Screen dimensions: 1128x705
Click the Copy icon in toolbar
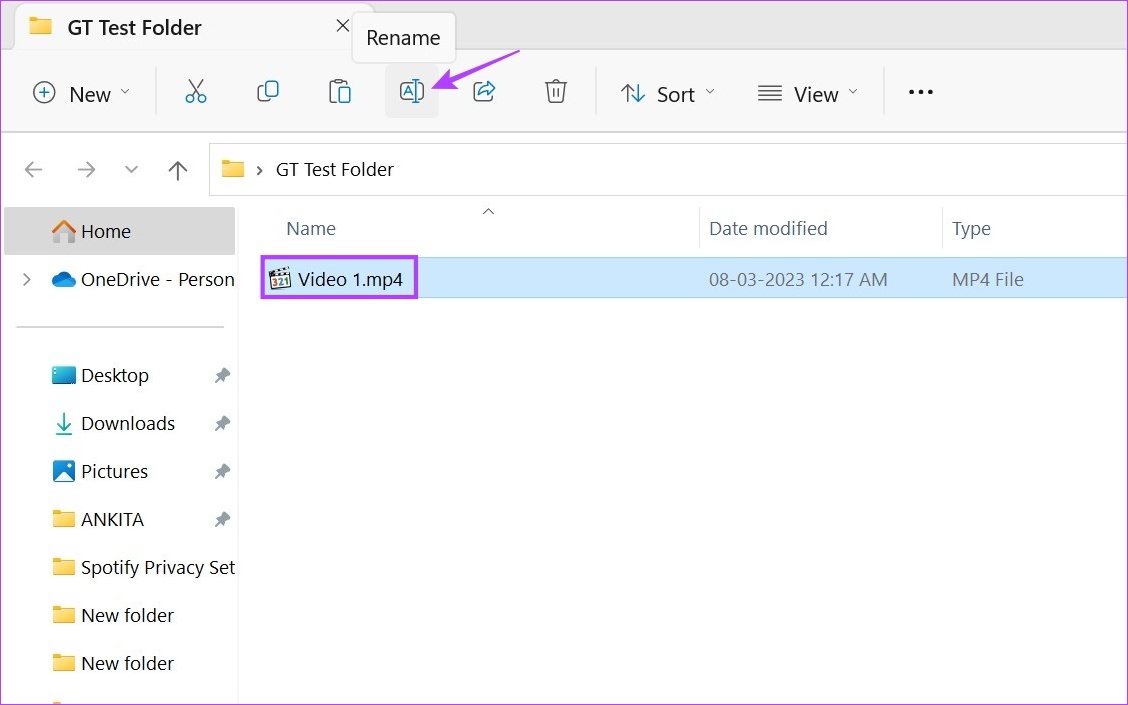(x=268, y=91)
